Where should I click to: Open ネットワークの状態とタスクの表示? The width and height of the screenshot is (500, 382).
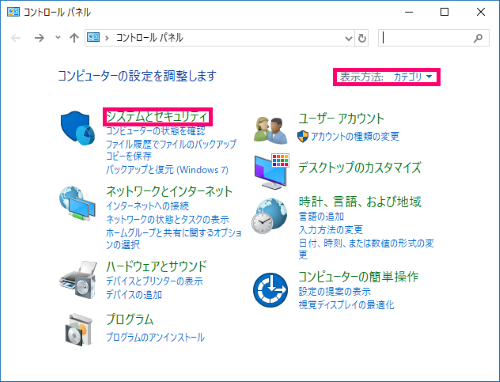click(167, 220)
